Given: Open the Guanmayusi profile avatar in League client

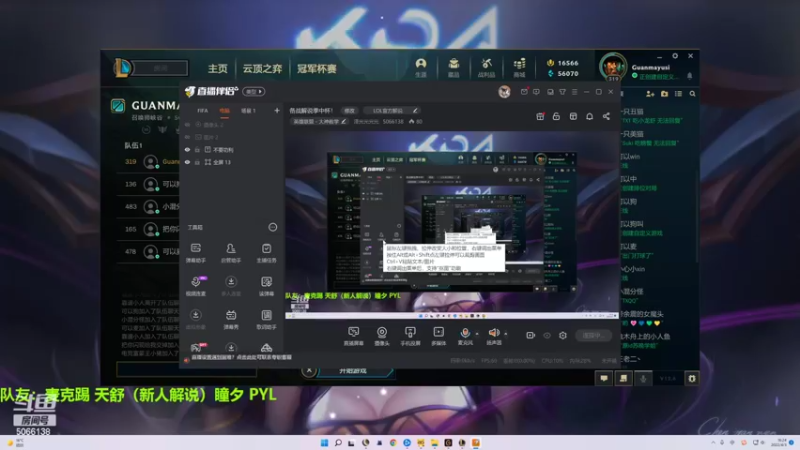Looking at the screenshot, I should [612, 67].
